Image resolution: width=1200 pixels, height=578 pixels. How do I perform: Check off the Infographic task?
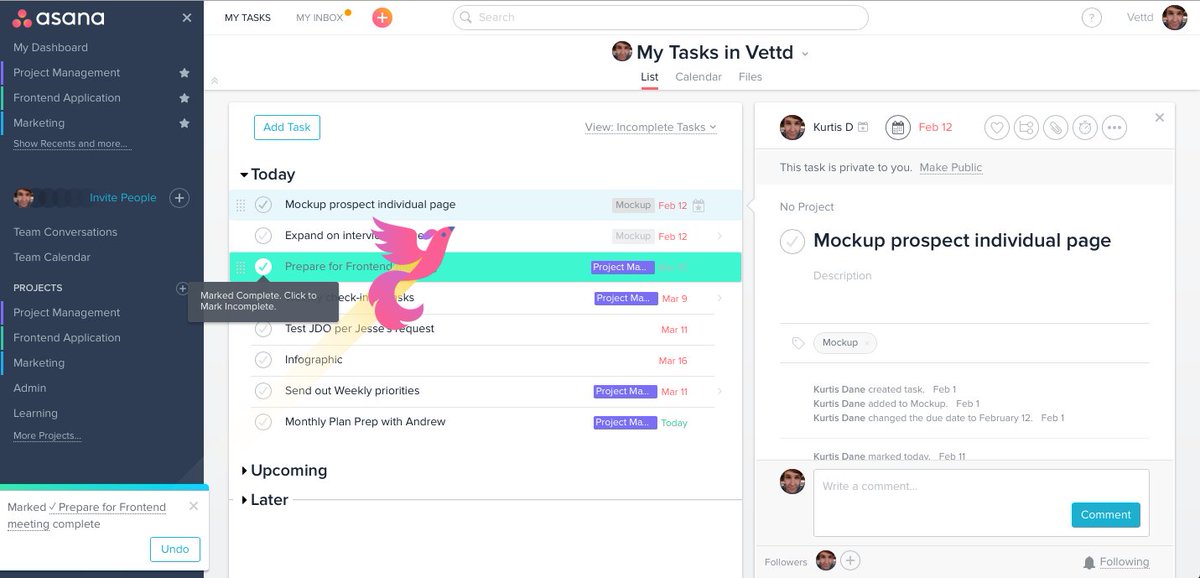[263, 360]
